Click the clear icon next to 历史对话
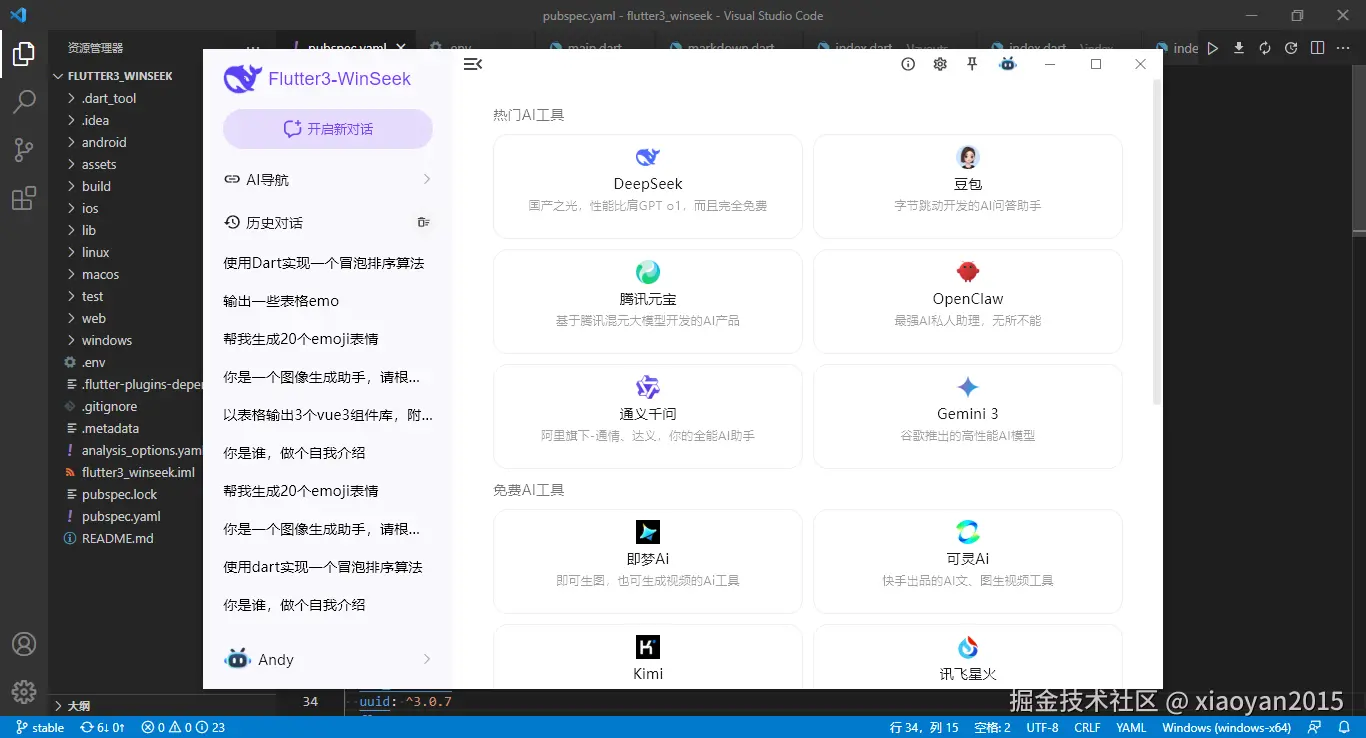 424,222
